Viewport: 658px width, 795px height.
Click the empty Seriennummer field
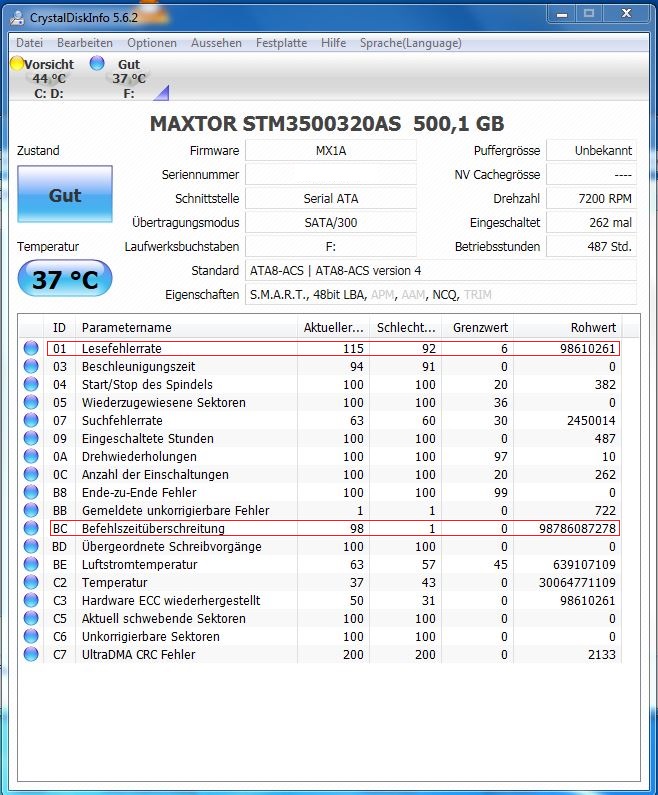coord(331,174)
